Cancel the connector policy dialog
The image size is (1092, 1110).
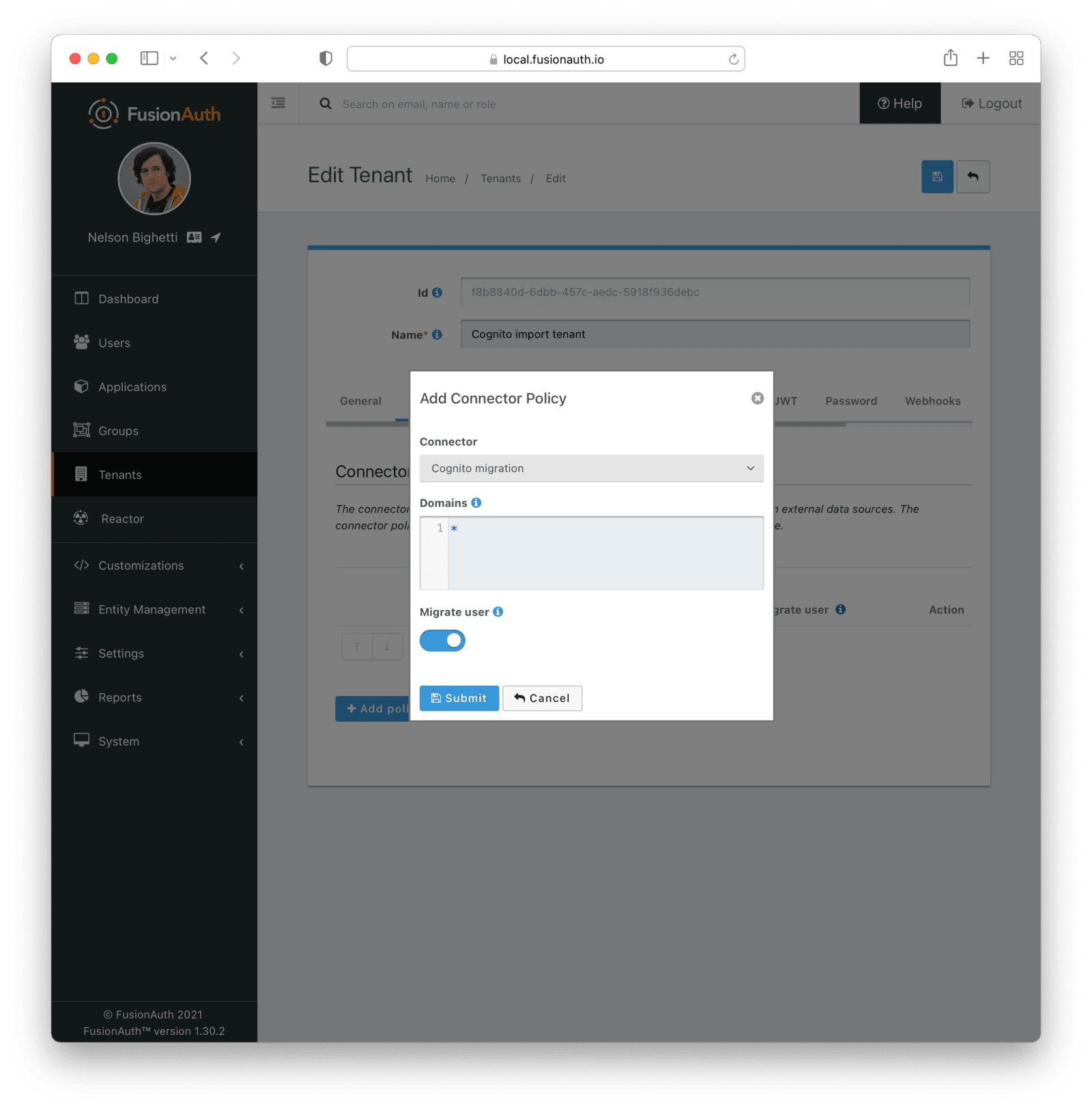(x=542, y=698)
